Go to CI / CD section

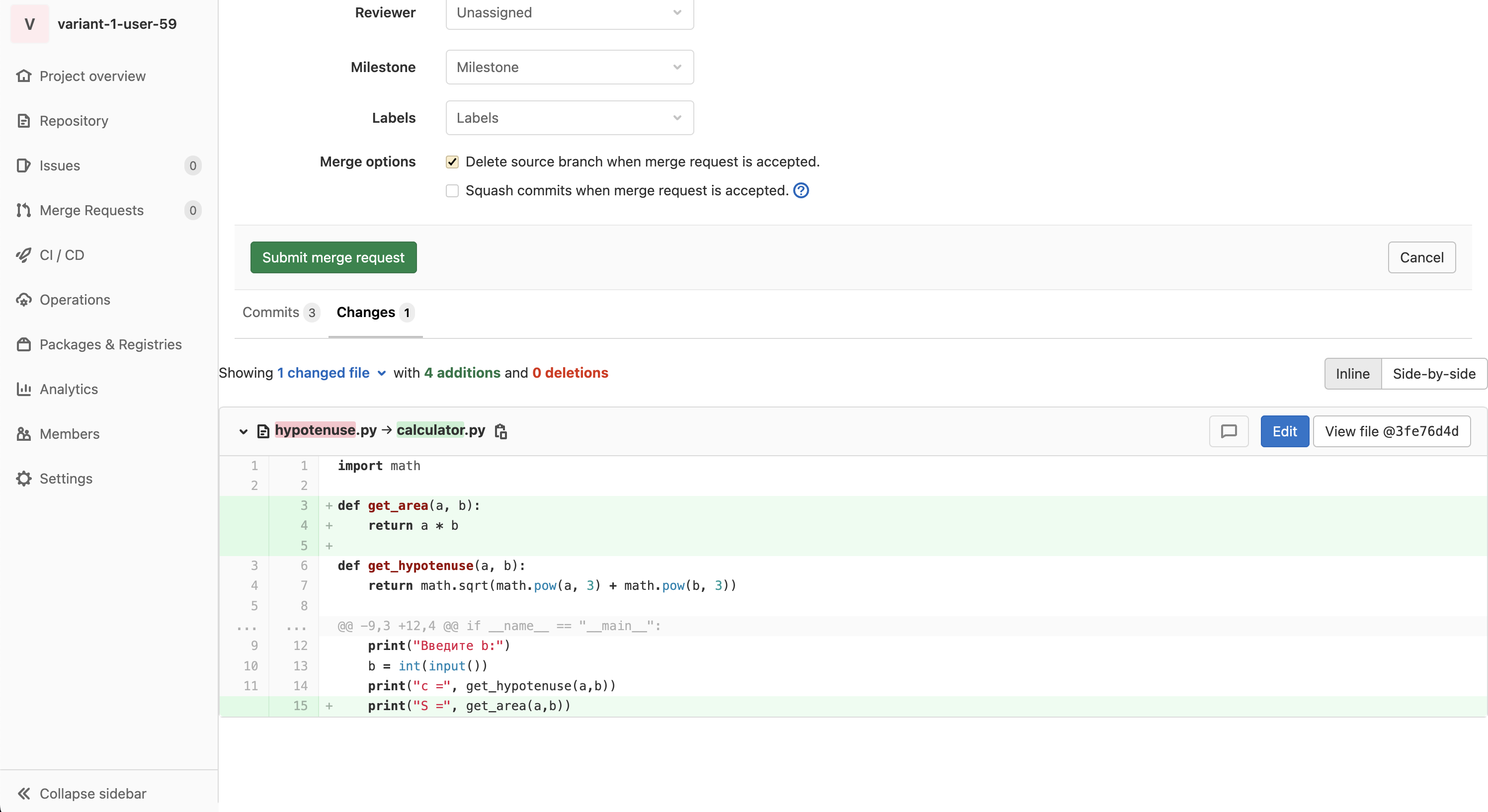point(62,255)
